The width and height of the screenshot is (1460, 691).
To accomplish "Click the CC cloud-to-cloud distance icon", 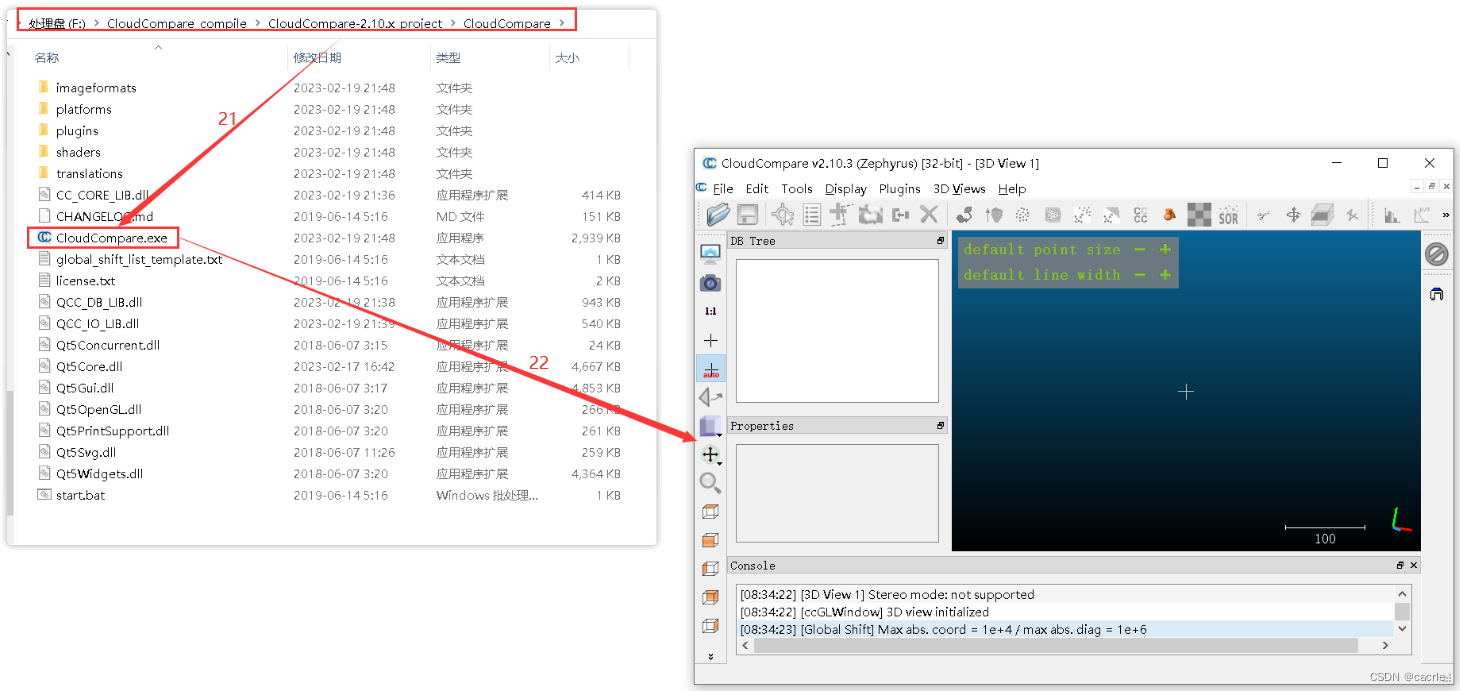I will (1140, 214).
